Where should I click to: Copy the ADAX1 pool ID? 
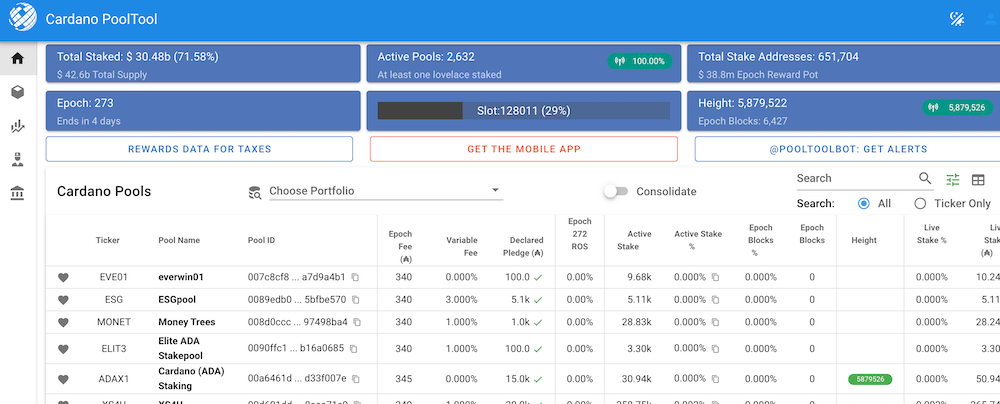pyautogui.click(x=357, y=379)
